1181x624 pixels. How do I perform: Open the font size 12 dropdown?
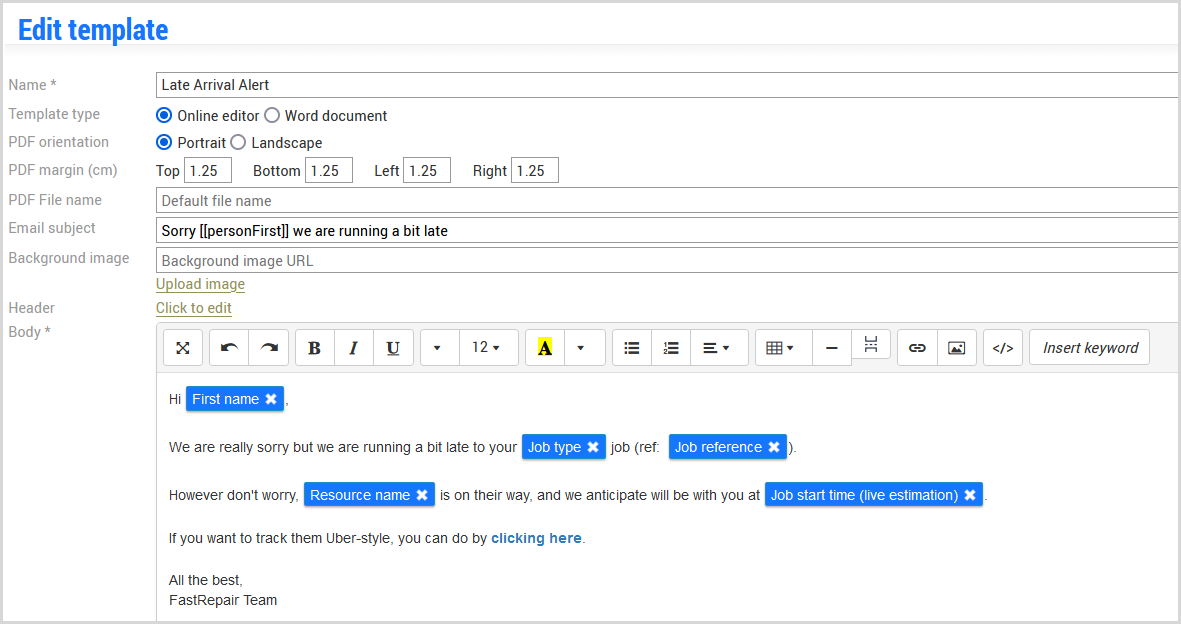[x=487, y=348]
